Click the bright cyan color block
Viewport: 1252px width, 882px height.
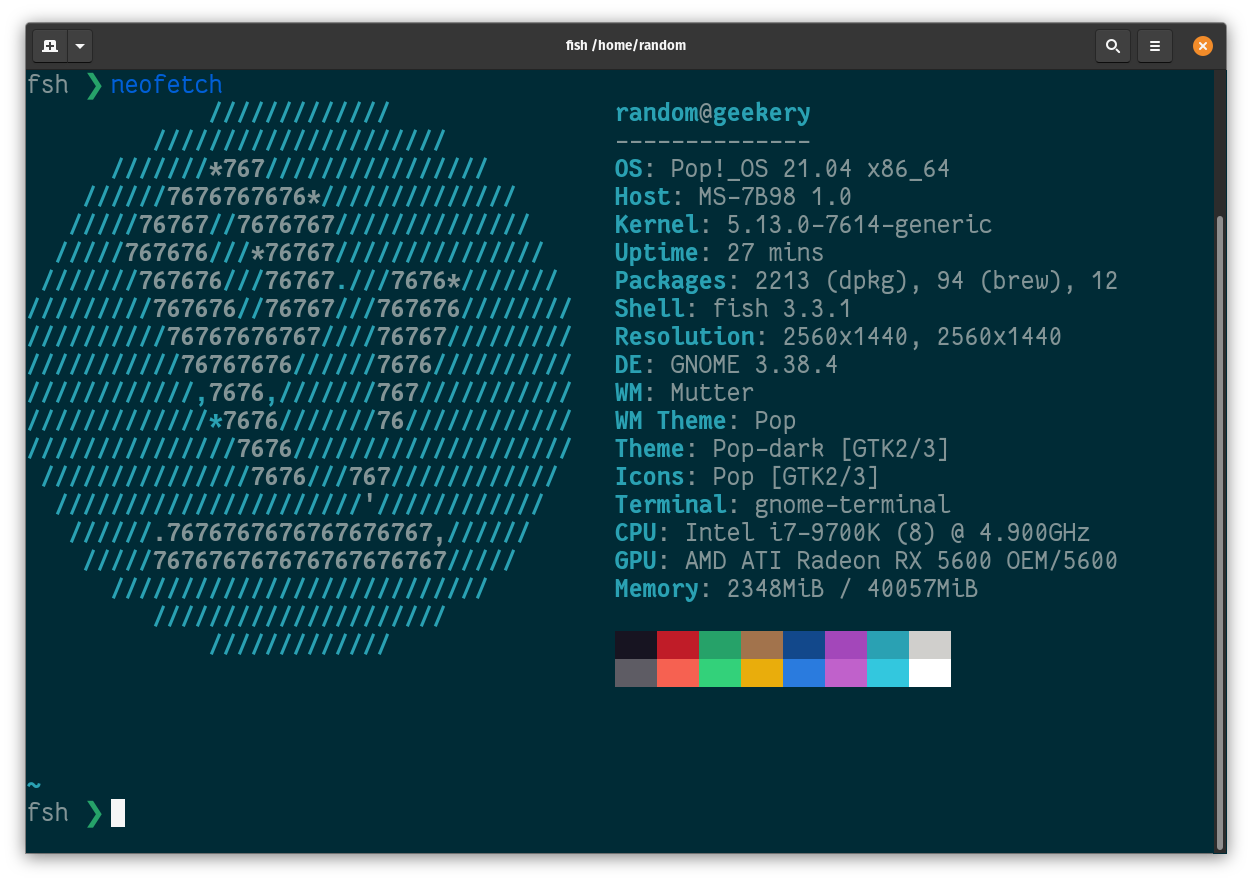click(888, 673)
